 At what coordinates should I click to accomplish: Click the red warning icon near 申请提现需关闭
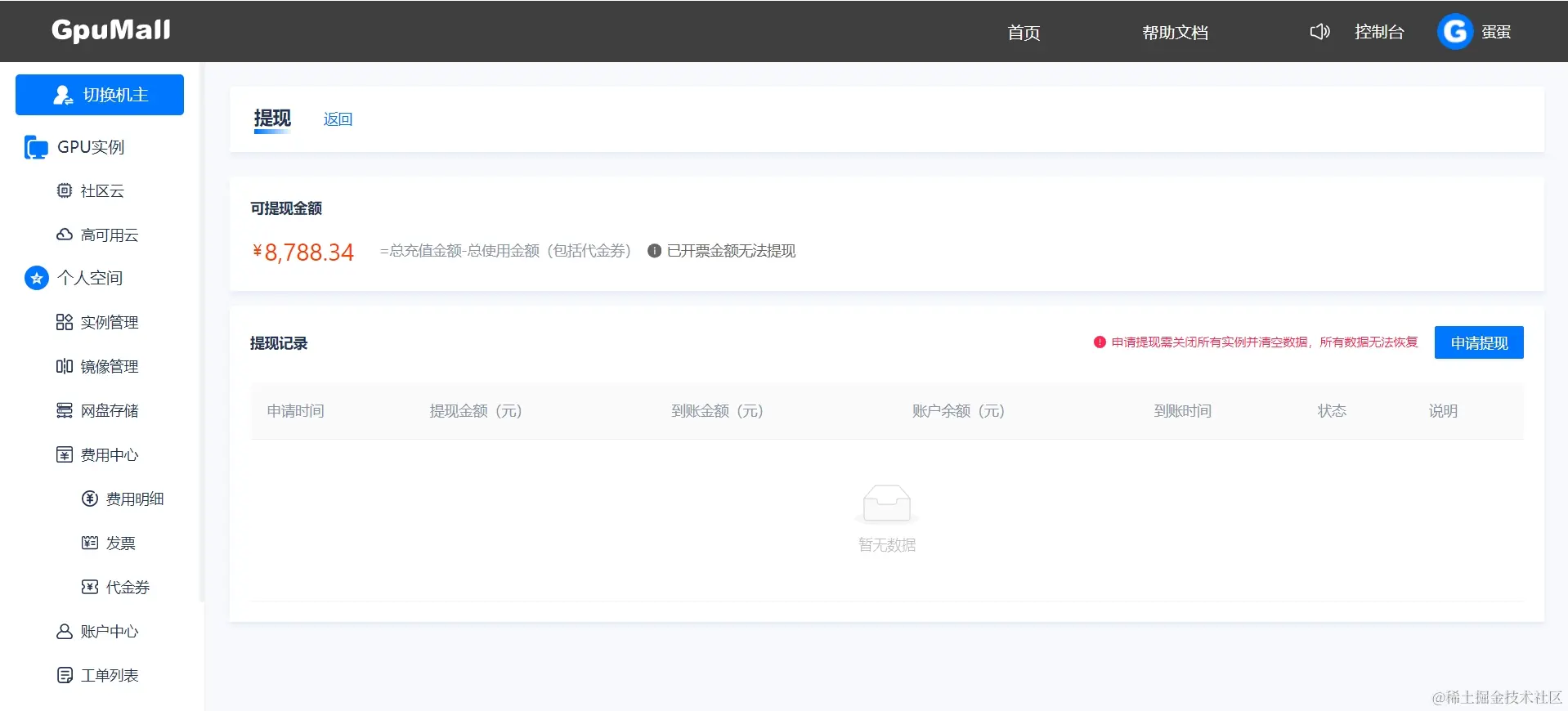[1100, 342]
